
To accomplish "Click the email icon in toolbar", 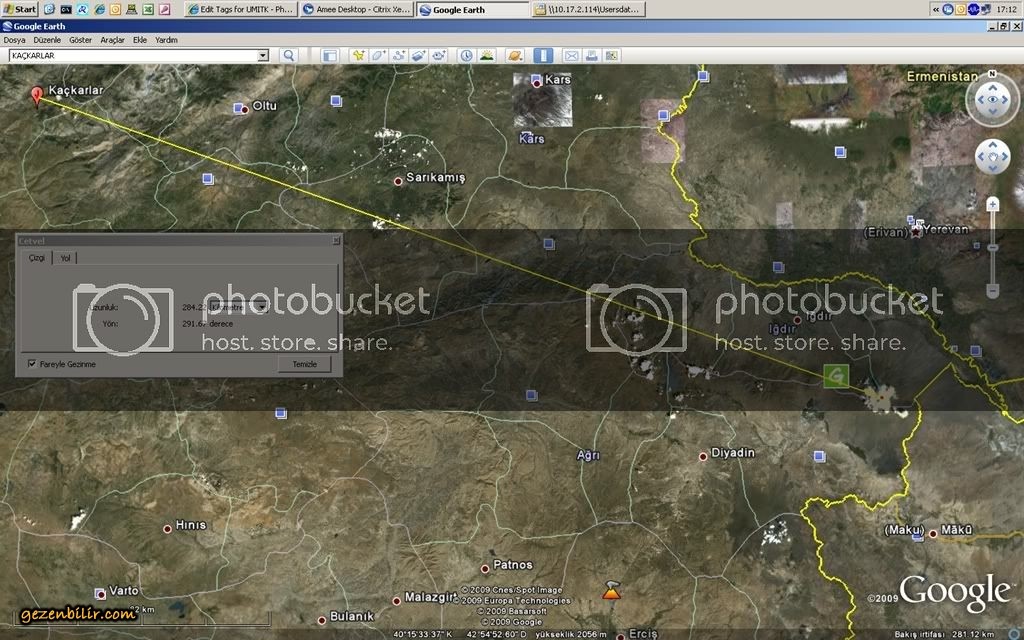I will click(571, 56).
